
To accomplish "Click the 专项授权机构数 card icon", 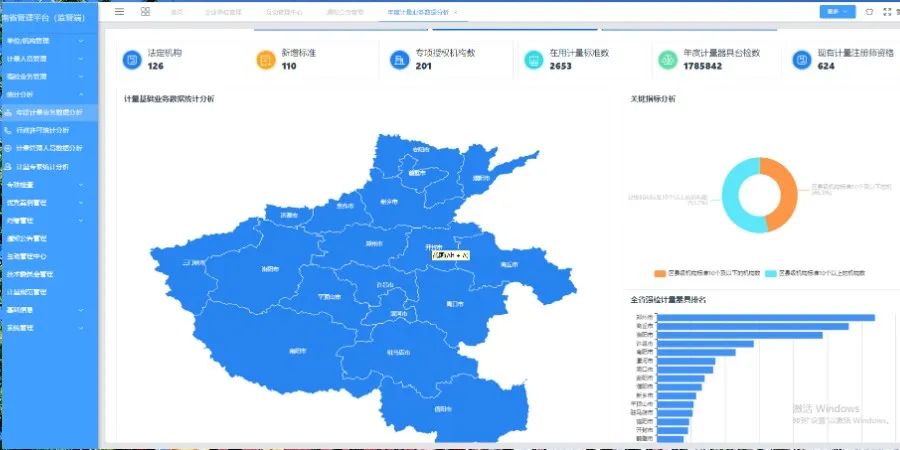I will pos(399,60).
